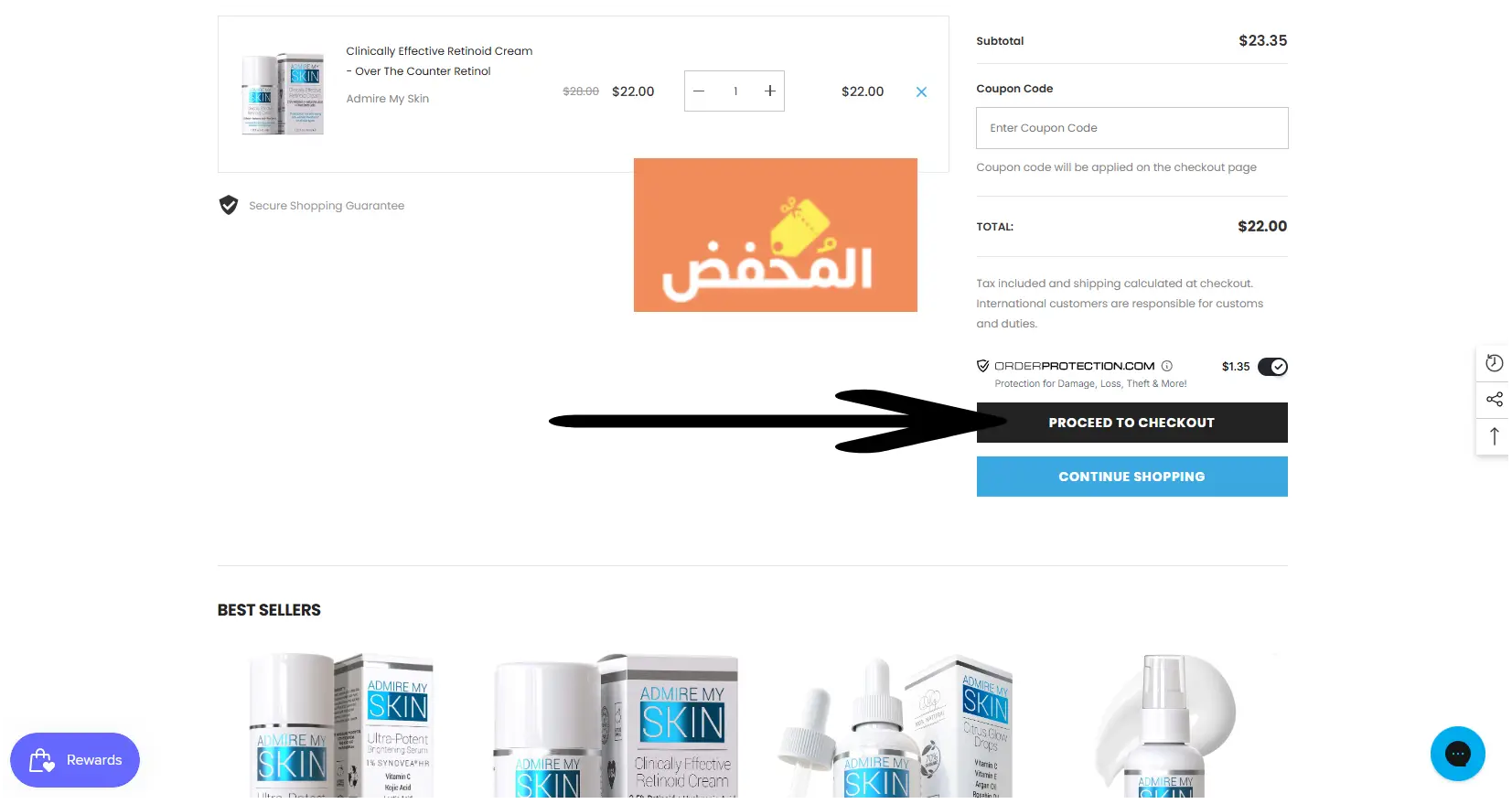The height and width of the screenshot is (804, 1512).
Task: Click the Order Protection info icon
Action: click(1167, 366)
